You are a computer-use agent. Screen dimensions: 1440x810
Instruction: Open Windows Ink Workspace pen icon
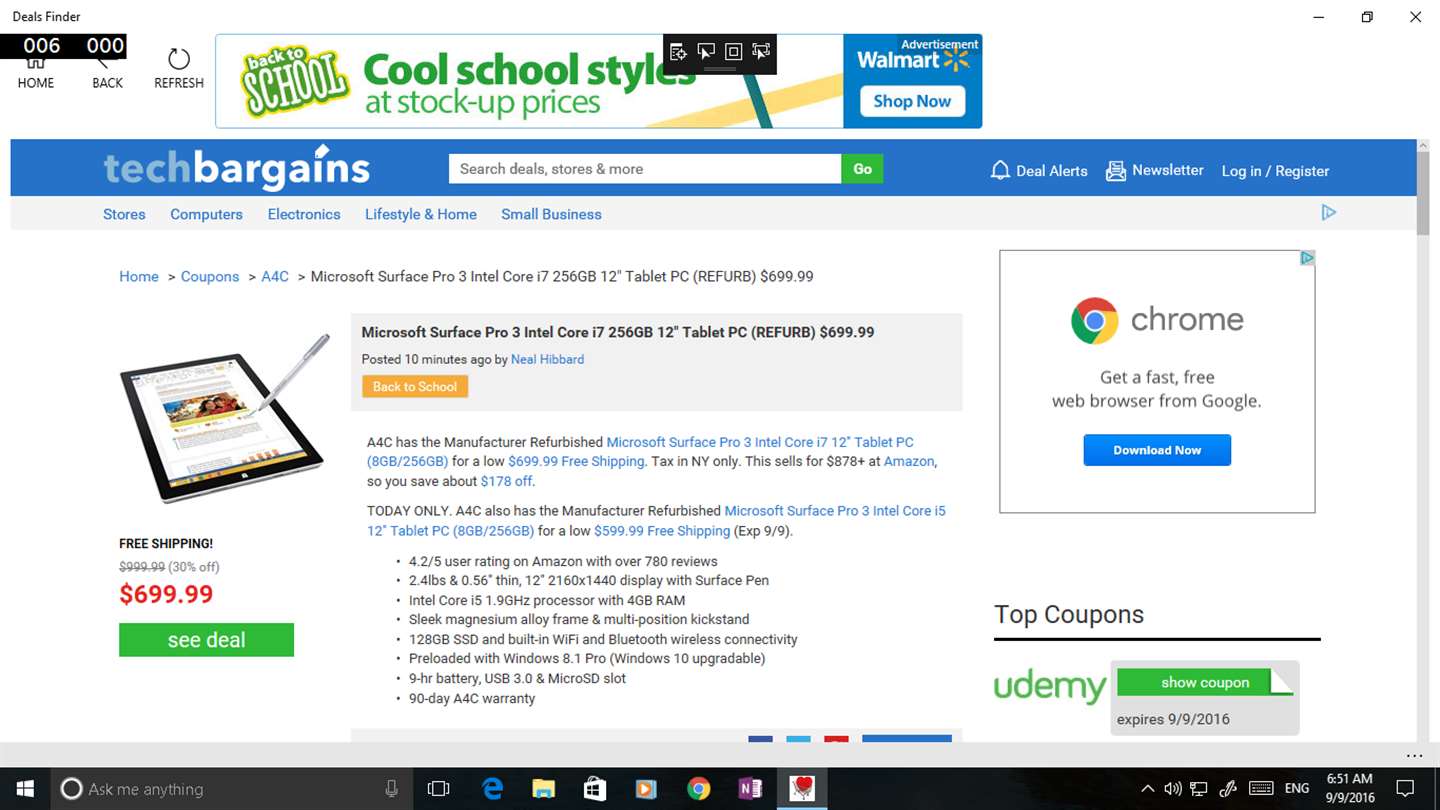(1229, 789)
